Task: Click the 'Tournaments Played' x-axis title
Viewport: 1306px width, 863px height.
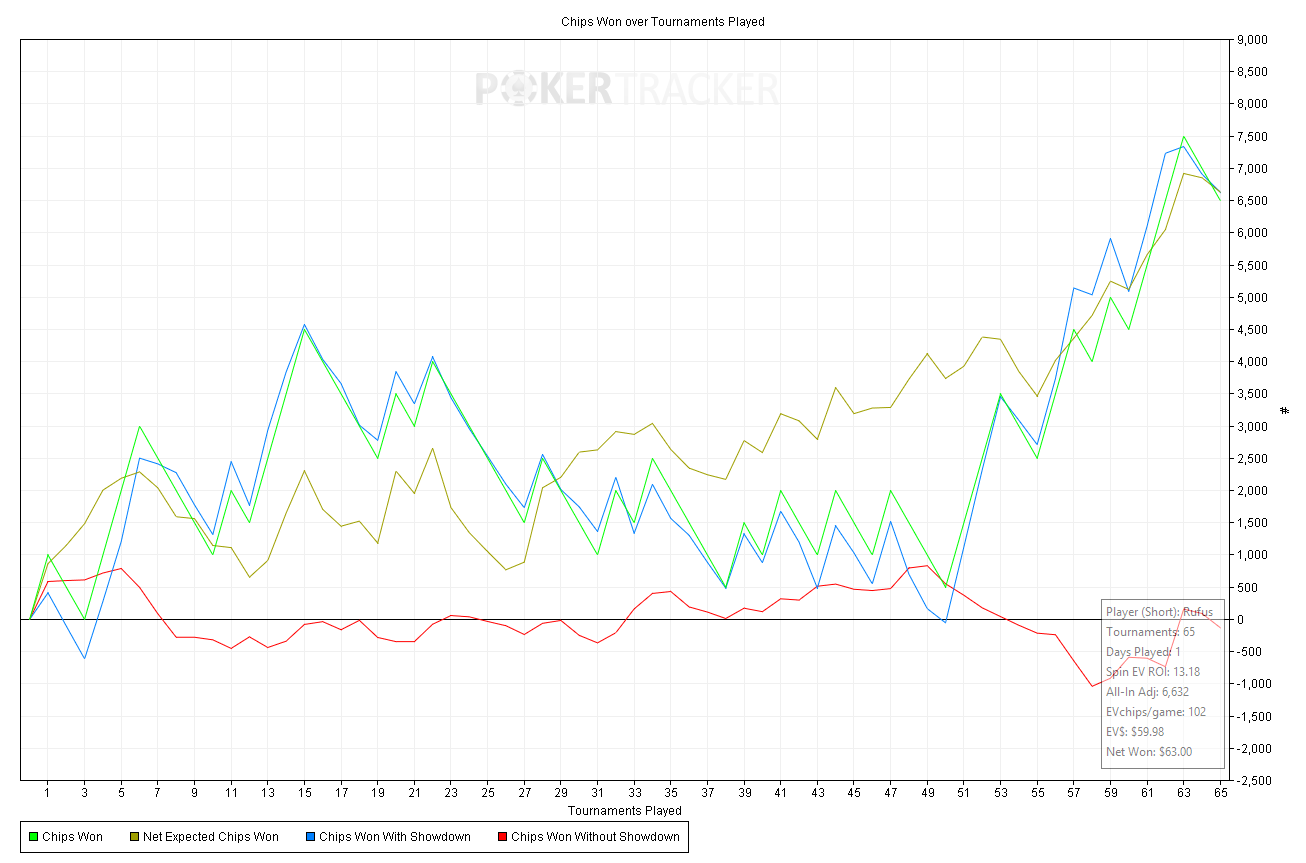Action: coord(625,811)
